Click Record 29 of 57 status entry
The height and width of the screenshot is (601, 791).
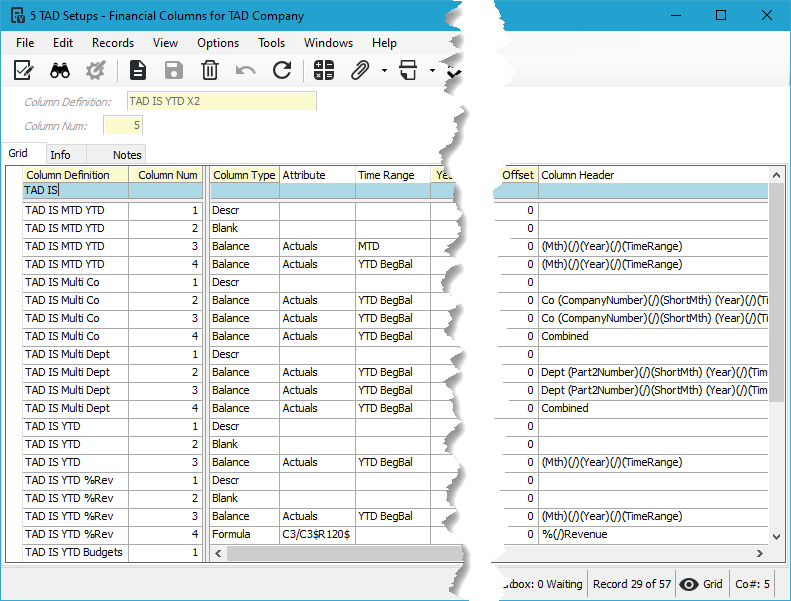click(x=632, y=584)
